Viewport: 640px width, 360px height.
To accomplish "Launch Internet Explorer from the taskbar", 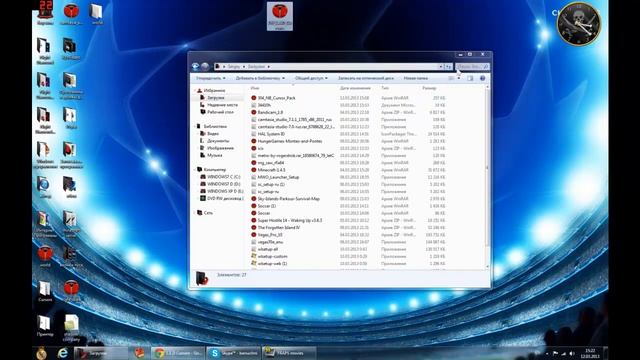I will 62,353.
